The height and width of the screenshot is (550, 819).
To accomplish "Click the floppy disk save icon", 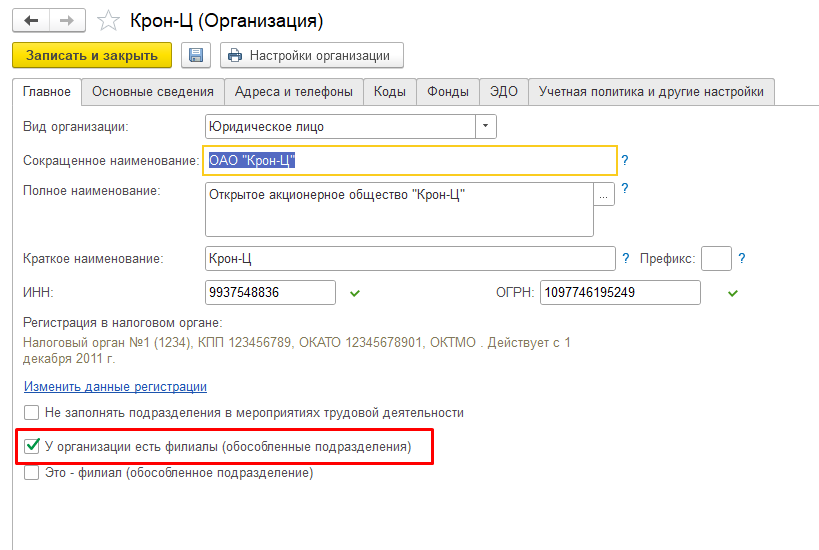I will pyautogui.click(x=195, y=55).
